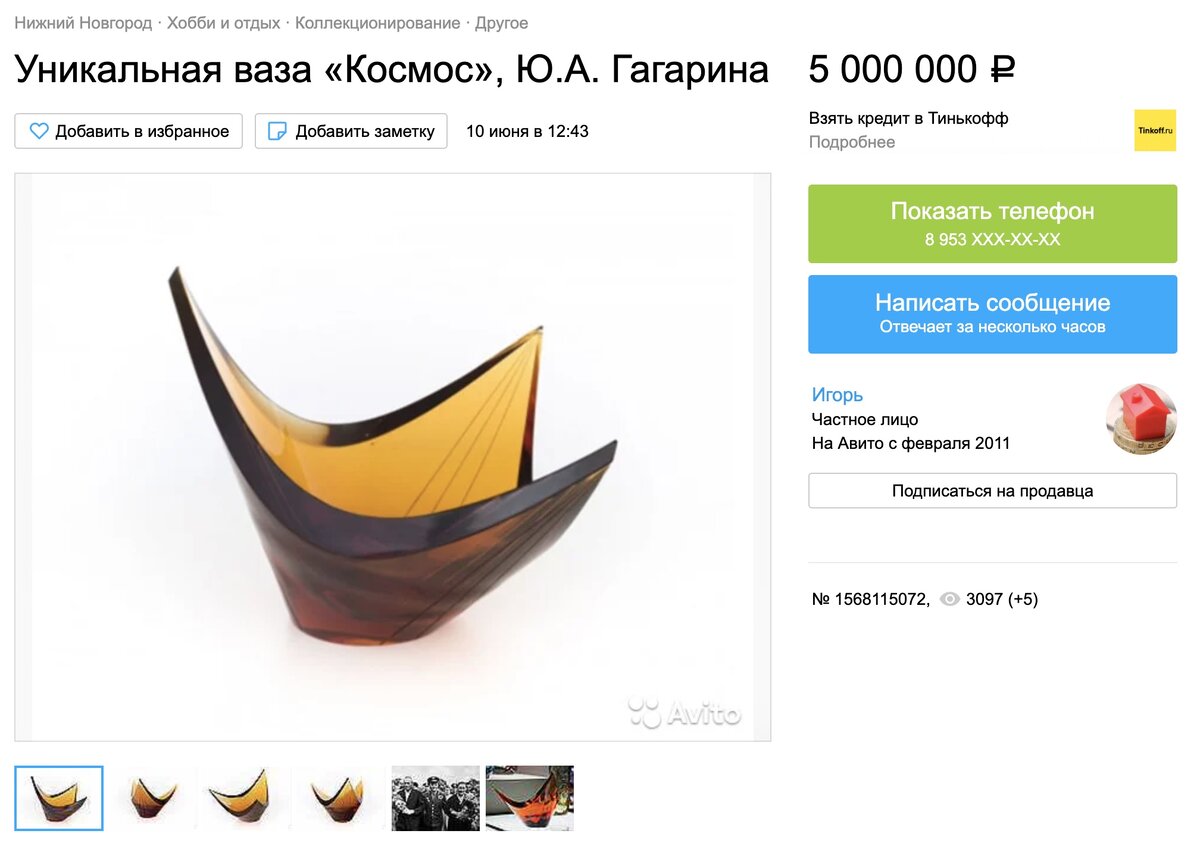Open seller profile link Игорь
Viewport: 1200px width, 843px height.
click(x=837, y=395)
